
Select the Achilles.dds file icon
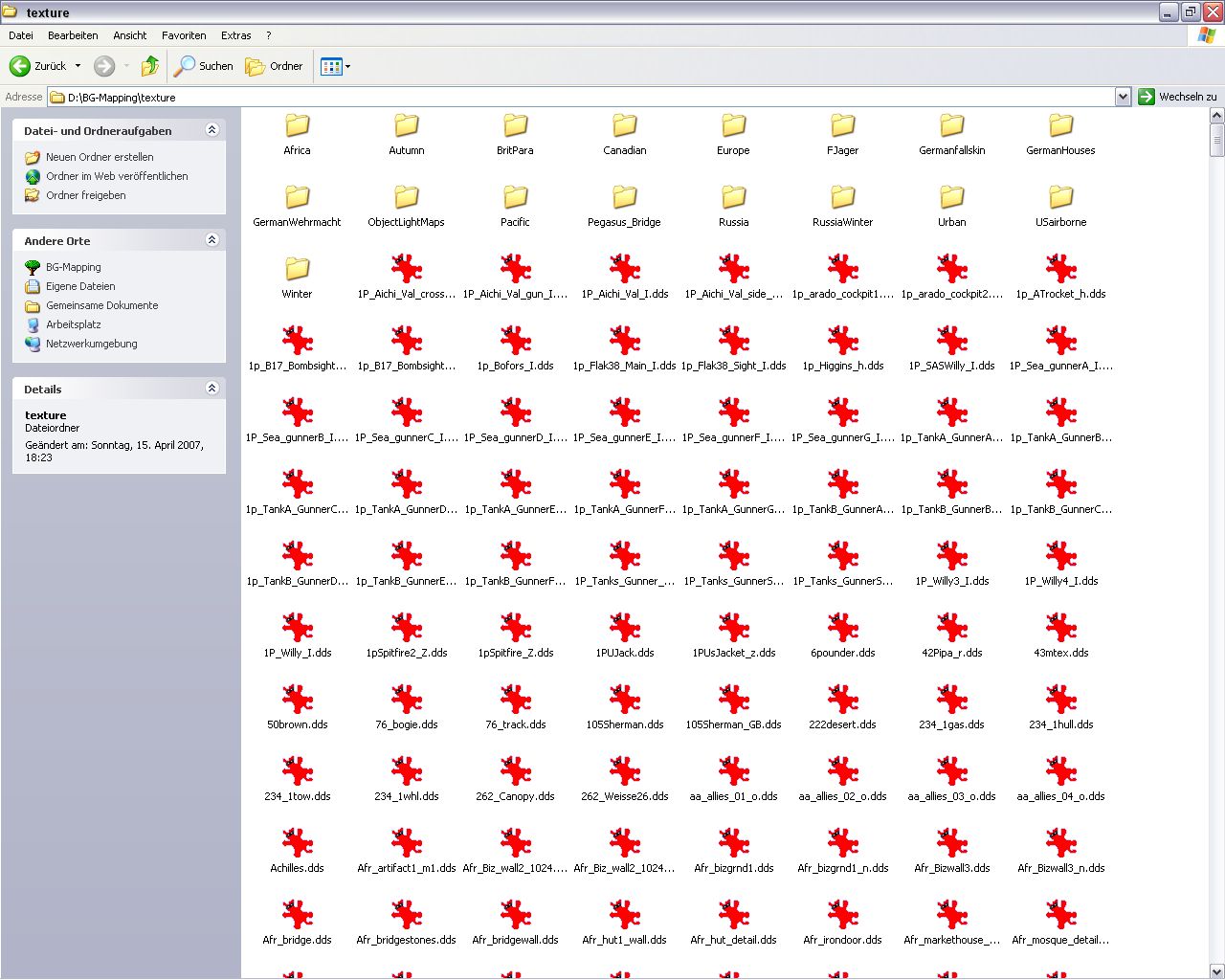pos(297,843)
